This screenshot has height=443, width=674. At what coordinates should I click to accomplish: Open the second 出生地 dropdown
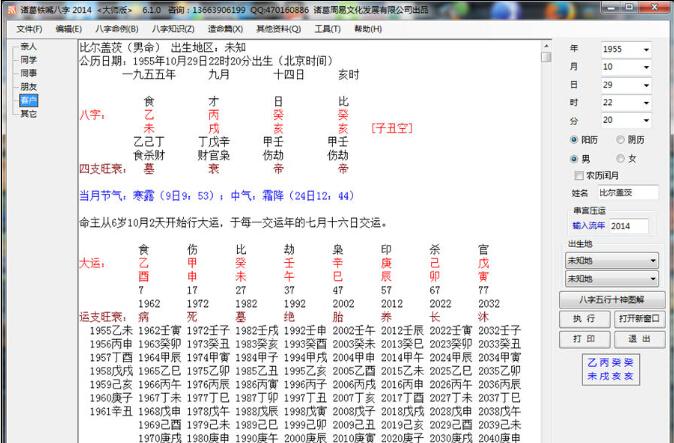[x=611, y=278]
